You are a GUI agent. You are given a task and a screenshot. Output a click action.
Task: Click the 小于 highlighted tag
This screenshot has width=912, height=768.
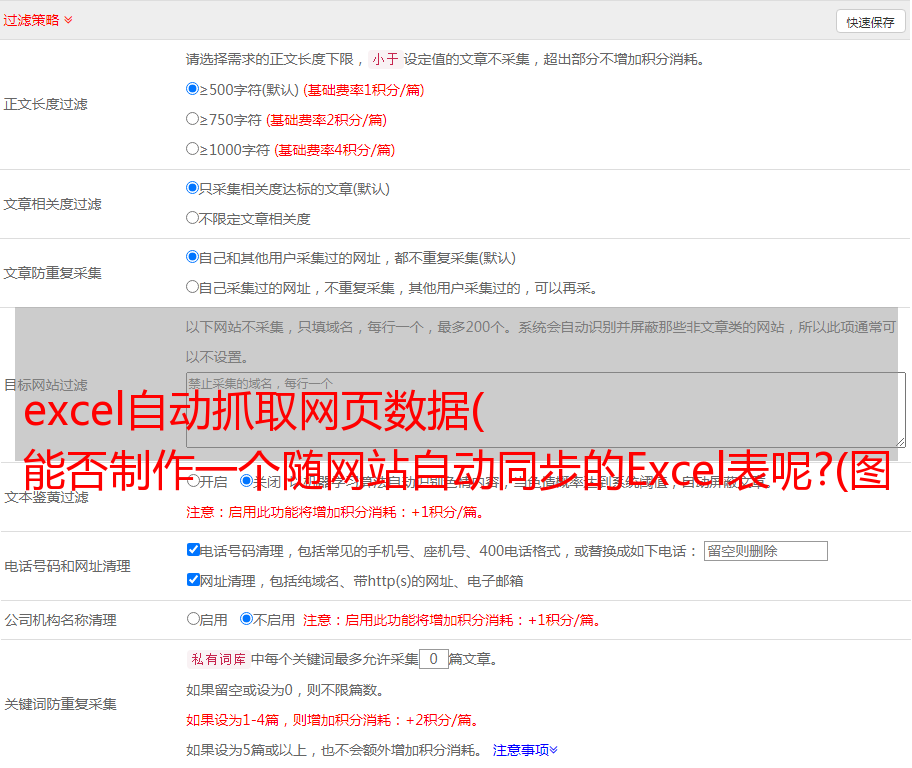pos(386,59)
